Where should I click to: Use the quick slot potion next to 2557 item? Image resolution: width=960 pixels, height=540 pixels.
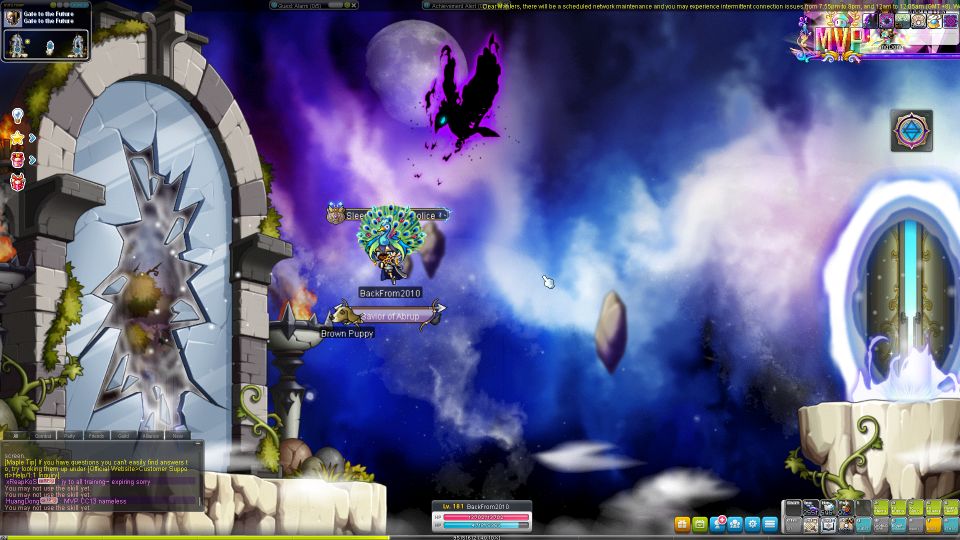coord(828,508)
